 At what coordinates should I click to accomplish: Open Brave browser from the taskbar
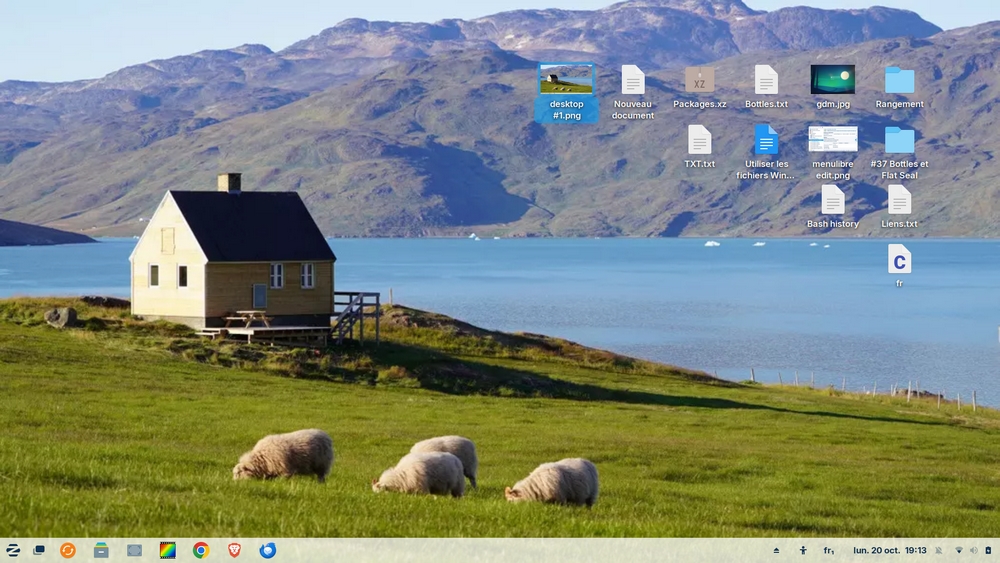(x=234, y=550)
